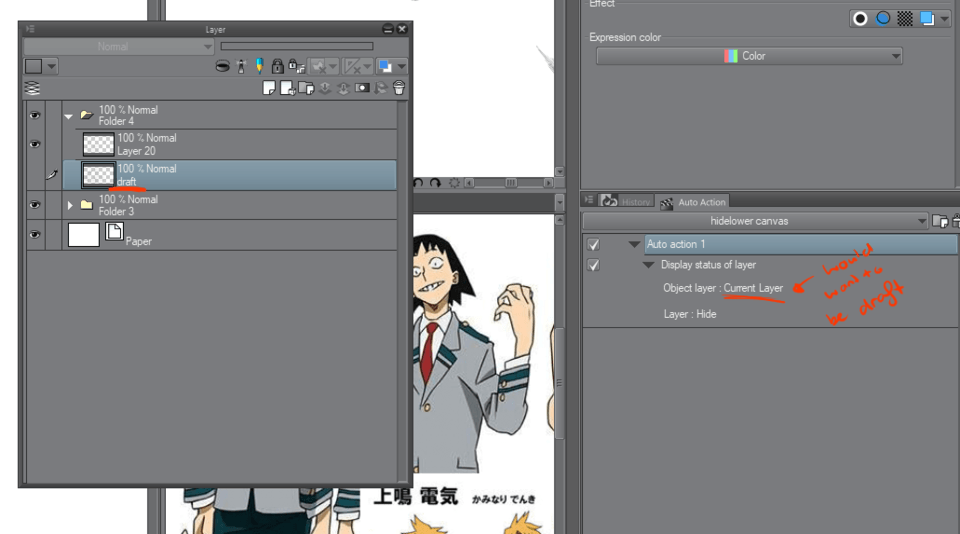Delete layer with trash can icon
This screenshot has width=960, height=534.
(x=399, y=88)
